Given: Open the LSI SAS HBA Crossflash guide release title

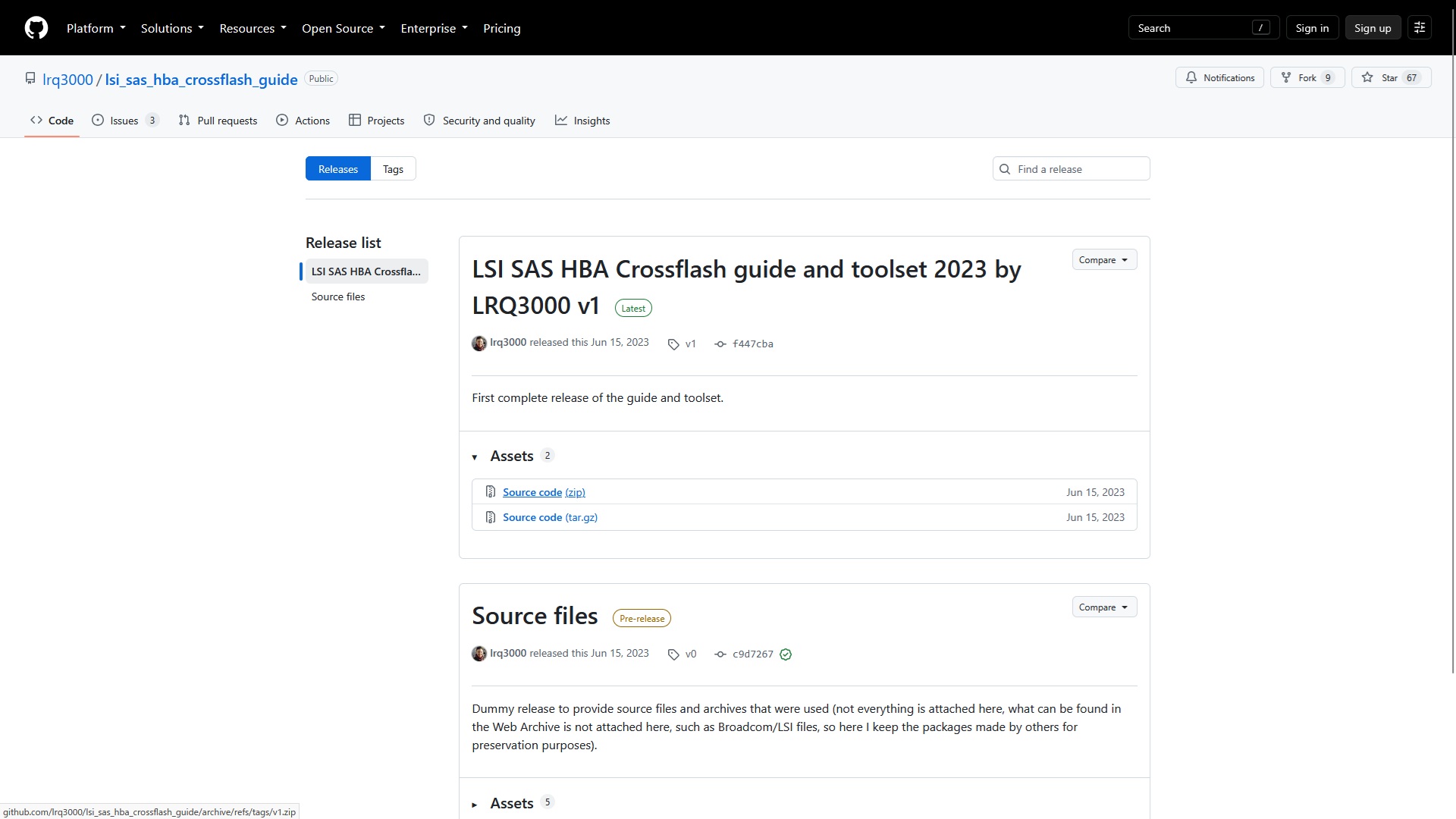Looking at the screenshot, I should [746, 287].
